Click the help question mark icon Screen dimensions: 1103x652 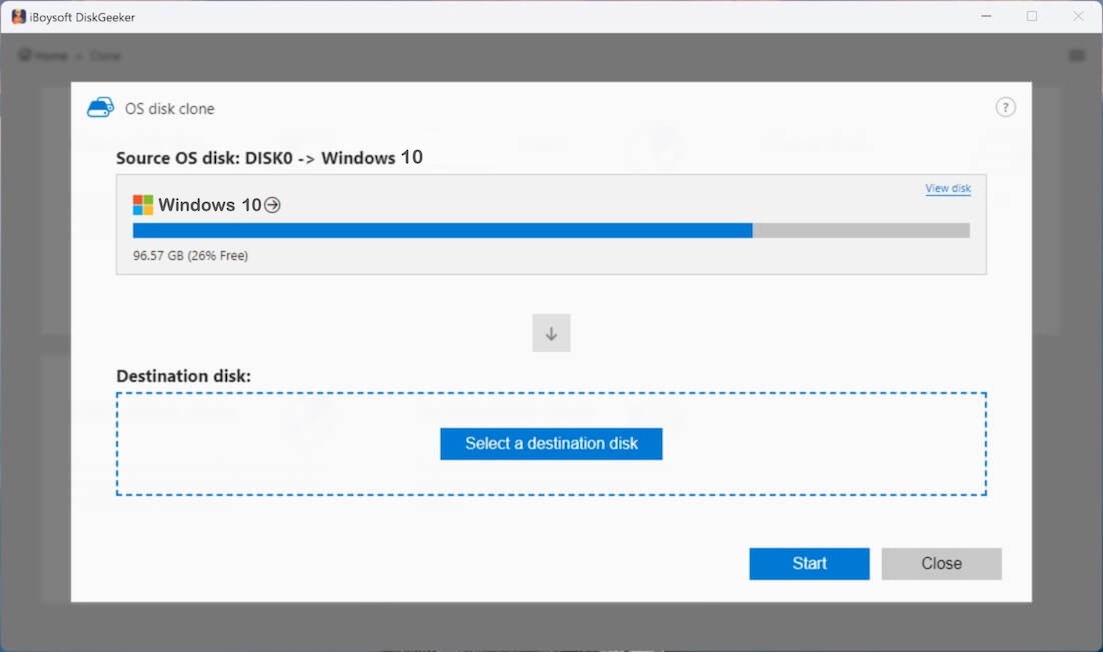[1005, 106]
